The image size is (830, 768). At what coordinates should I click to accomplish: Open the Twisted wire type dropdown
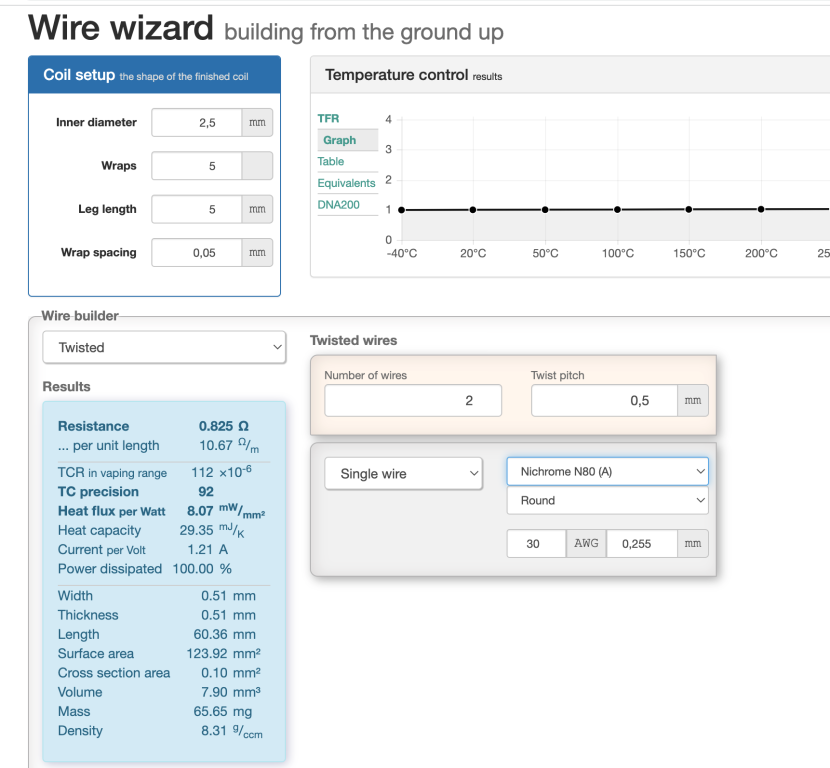tap(164, 347)
